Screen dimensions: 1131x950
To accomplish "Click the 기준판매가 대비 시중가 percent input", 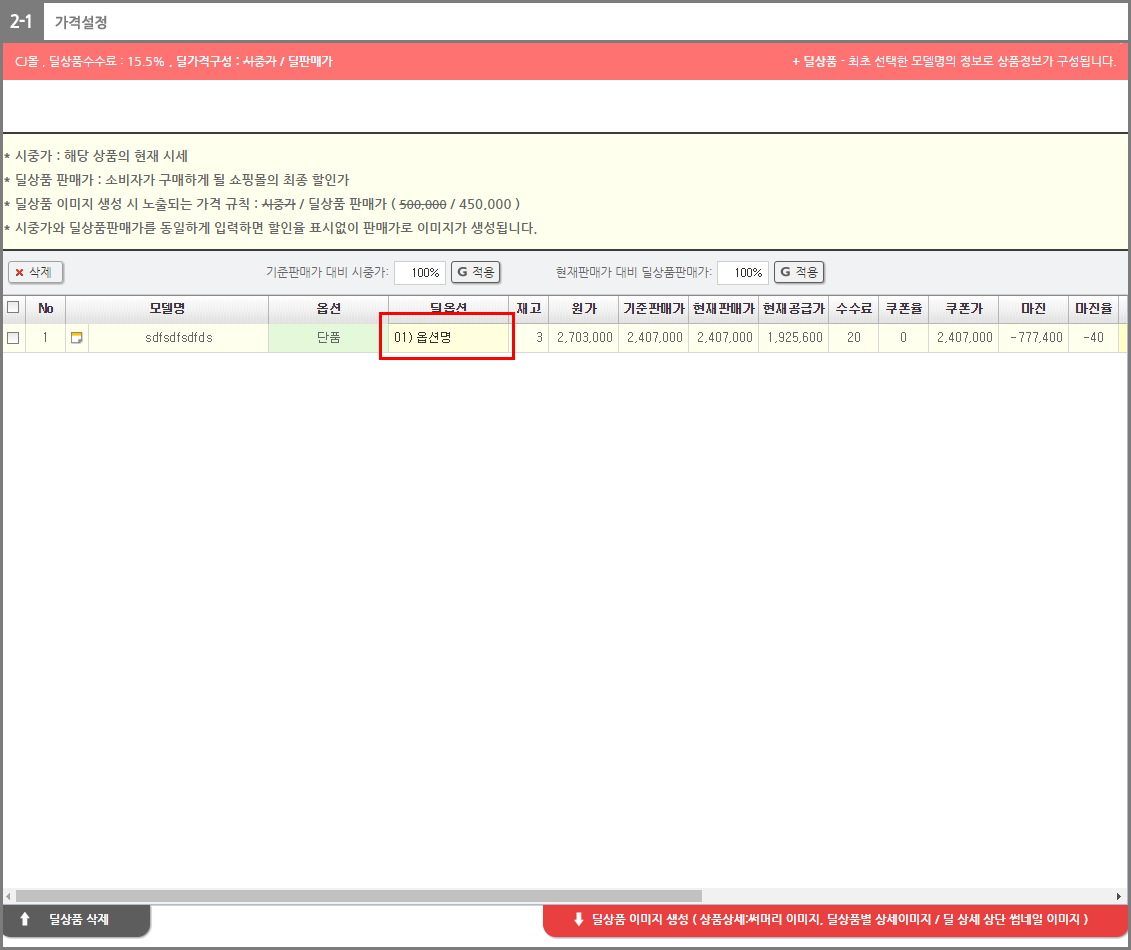I will click(420, 272).
